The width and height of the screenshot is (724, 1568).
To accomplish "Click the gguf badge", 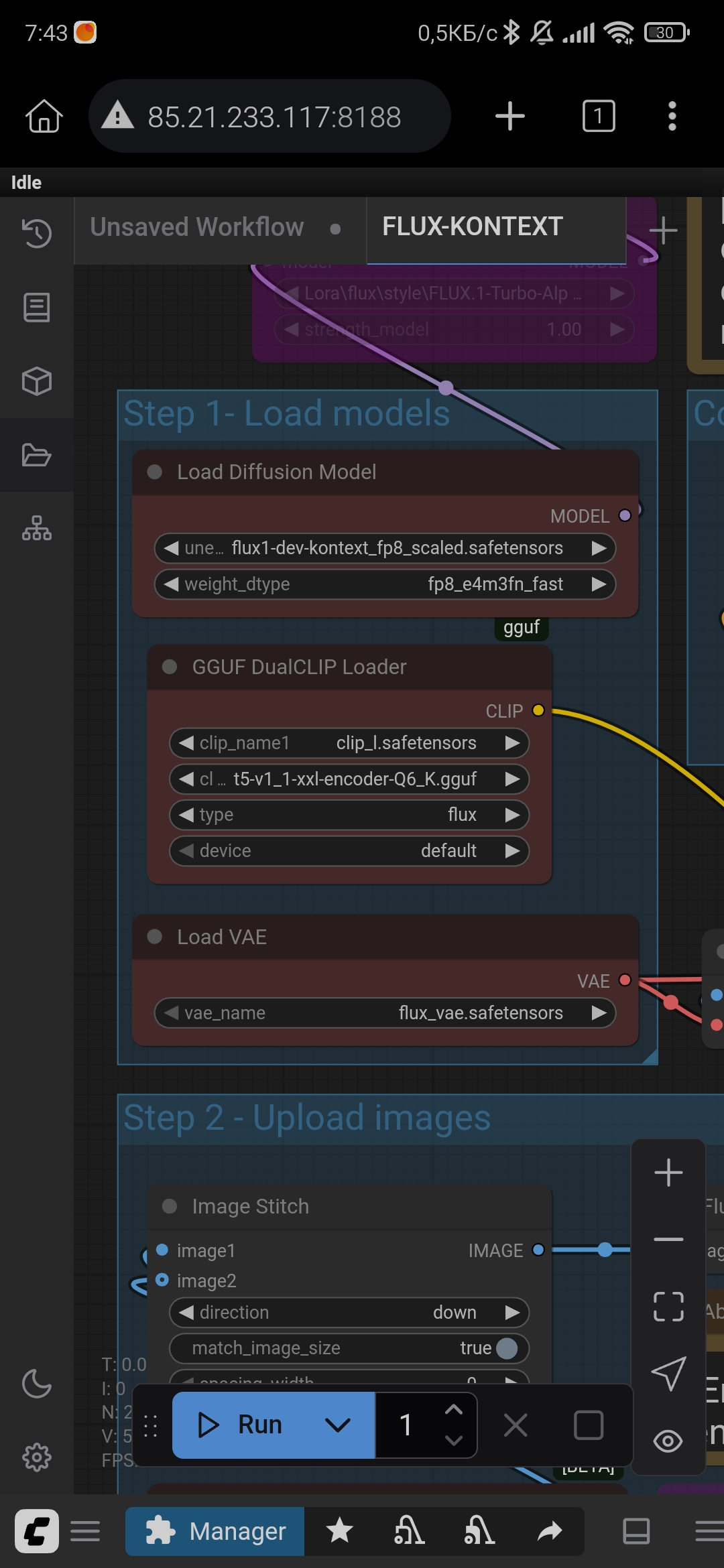I will pyautogui.click(x=522, y=627).
